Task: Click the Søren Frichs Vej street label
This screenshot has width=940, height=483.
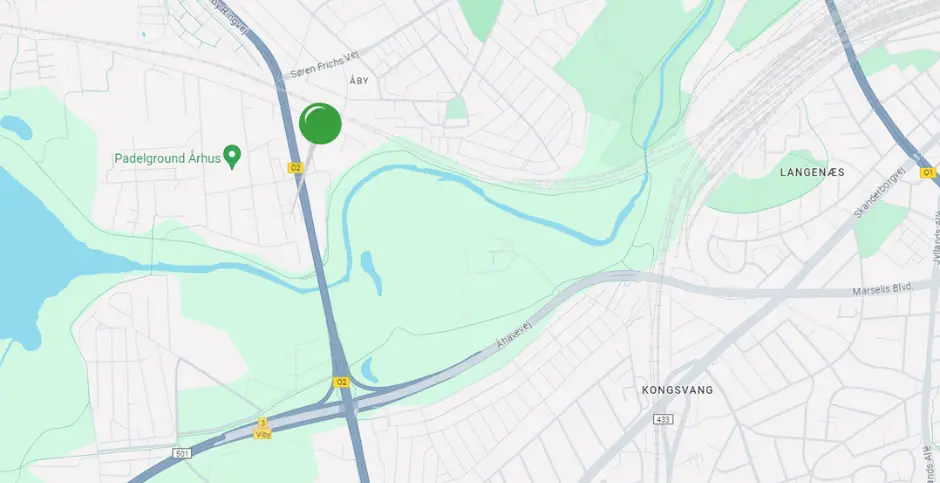Action: coord(324,65)
